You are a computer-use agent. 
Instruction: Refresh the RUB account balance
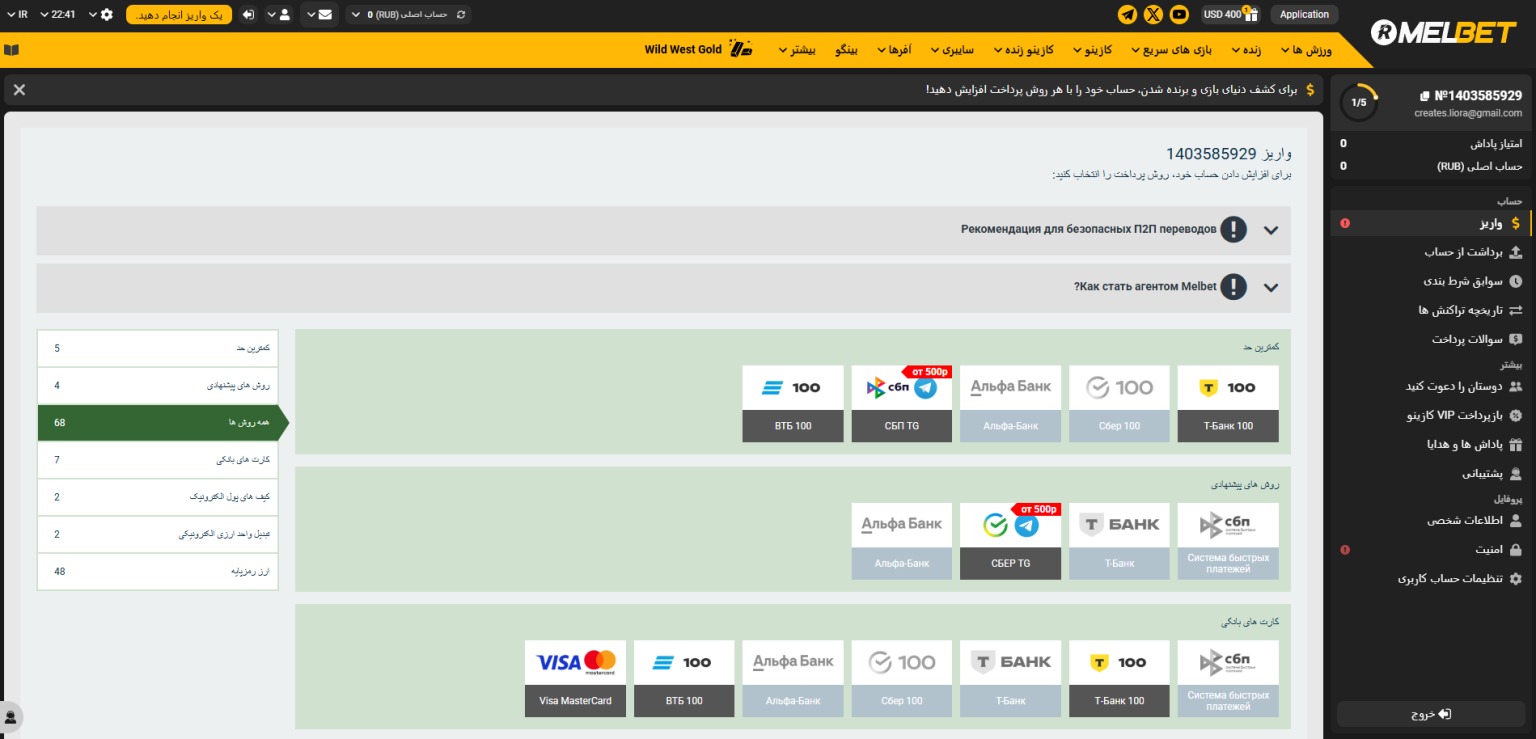coord(459,15)
